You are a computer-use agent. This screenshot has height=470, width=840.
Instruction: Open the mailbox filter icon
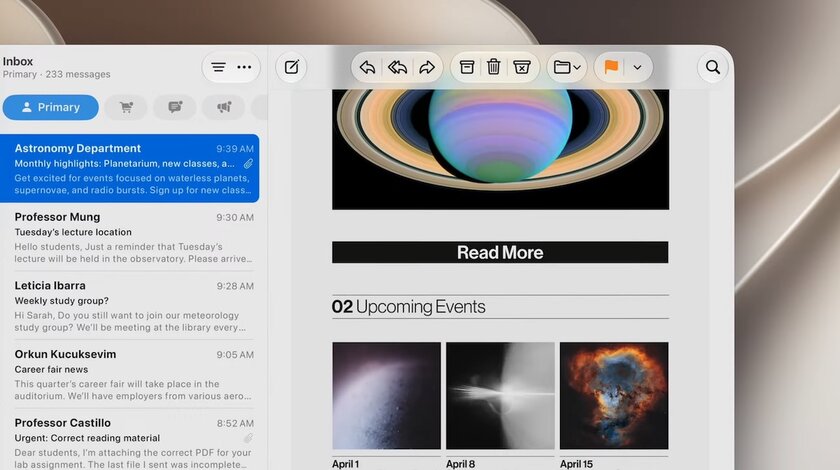pyautogui.click(x=218, y=67)
